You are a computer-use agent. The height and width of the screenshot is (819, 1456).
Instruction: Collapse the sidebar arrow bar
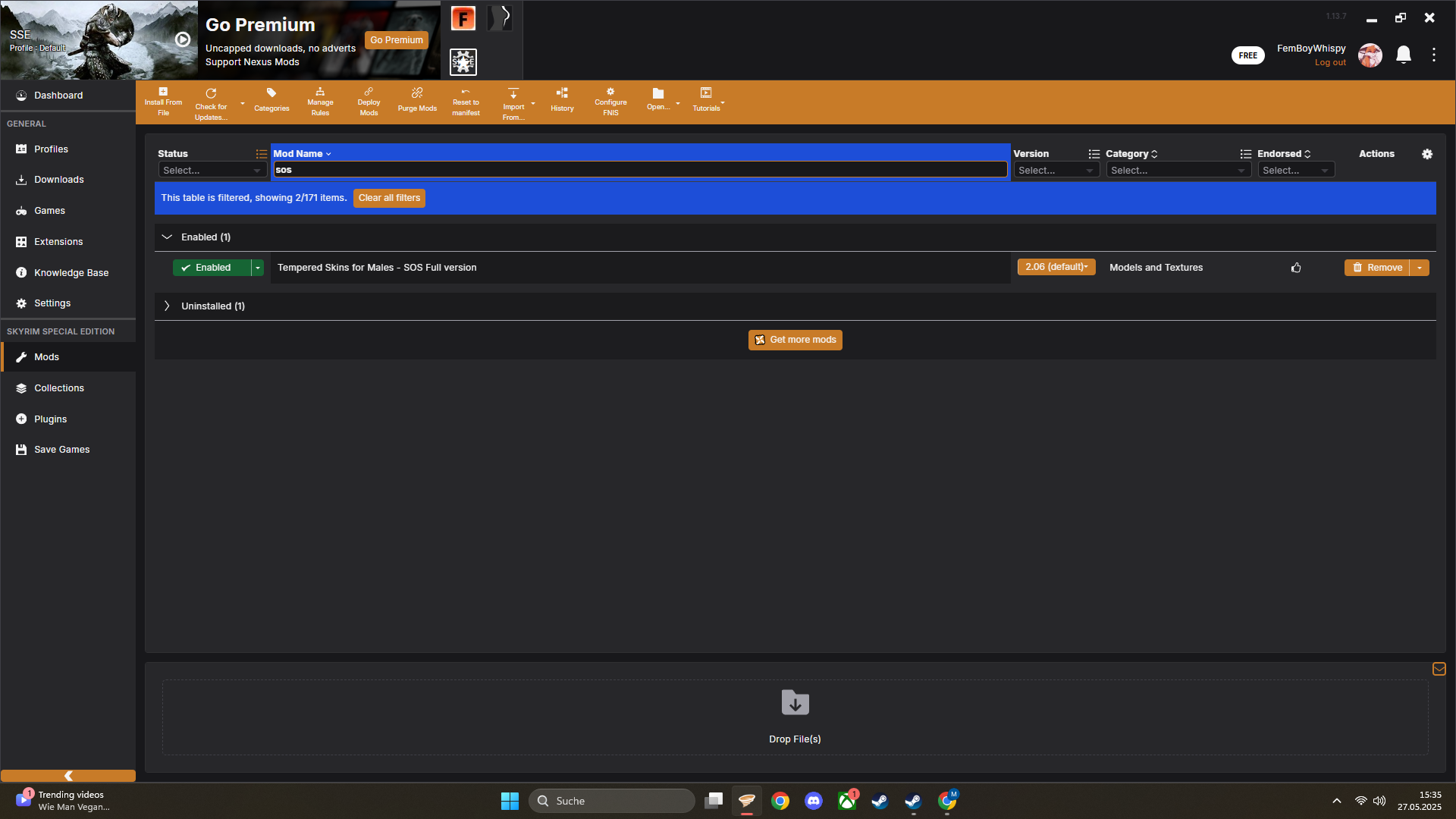(68, 776)
